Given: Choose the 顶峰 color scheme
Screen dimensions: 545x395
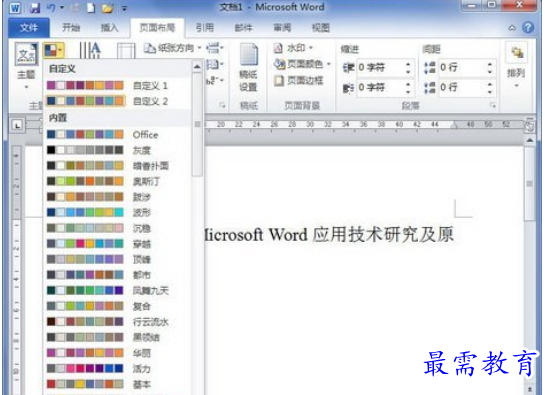Looking at the screenshot, I should click(x=117, y=259).
